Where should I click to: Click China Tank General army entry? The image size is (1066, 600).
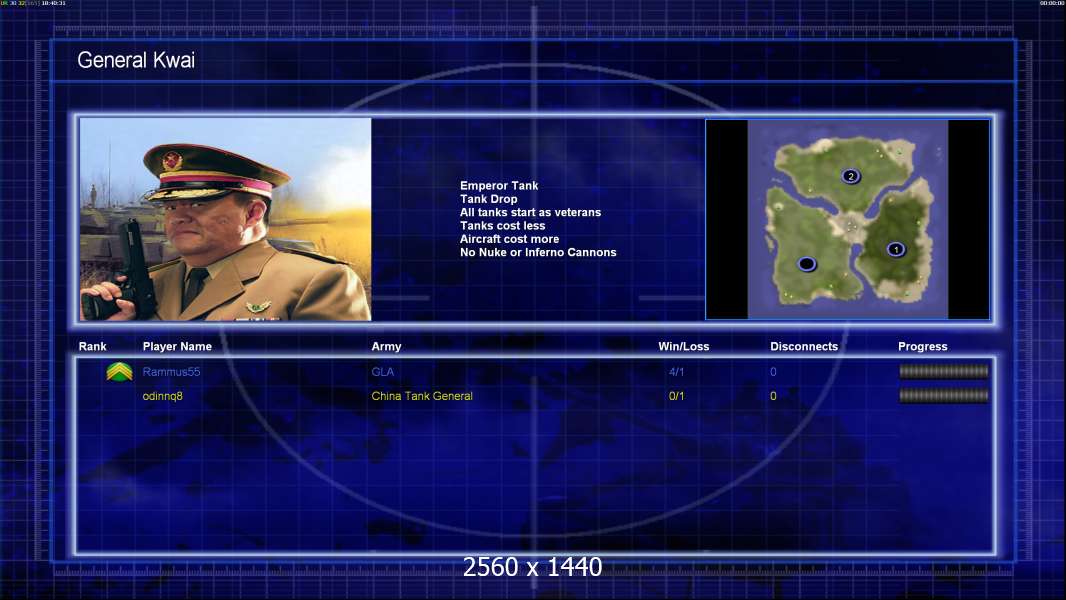click(x=422, y=396)
